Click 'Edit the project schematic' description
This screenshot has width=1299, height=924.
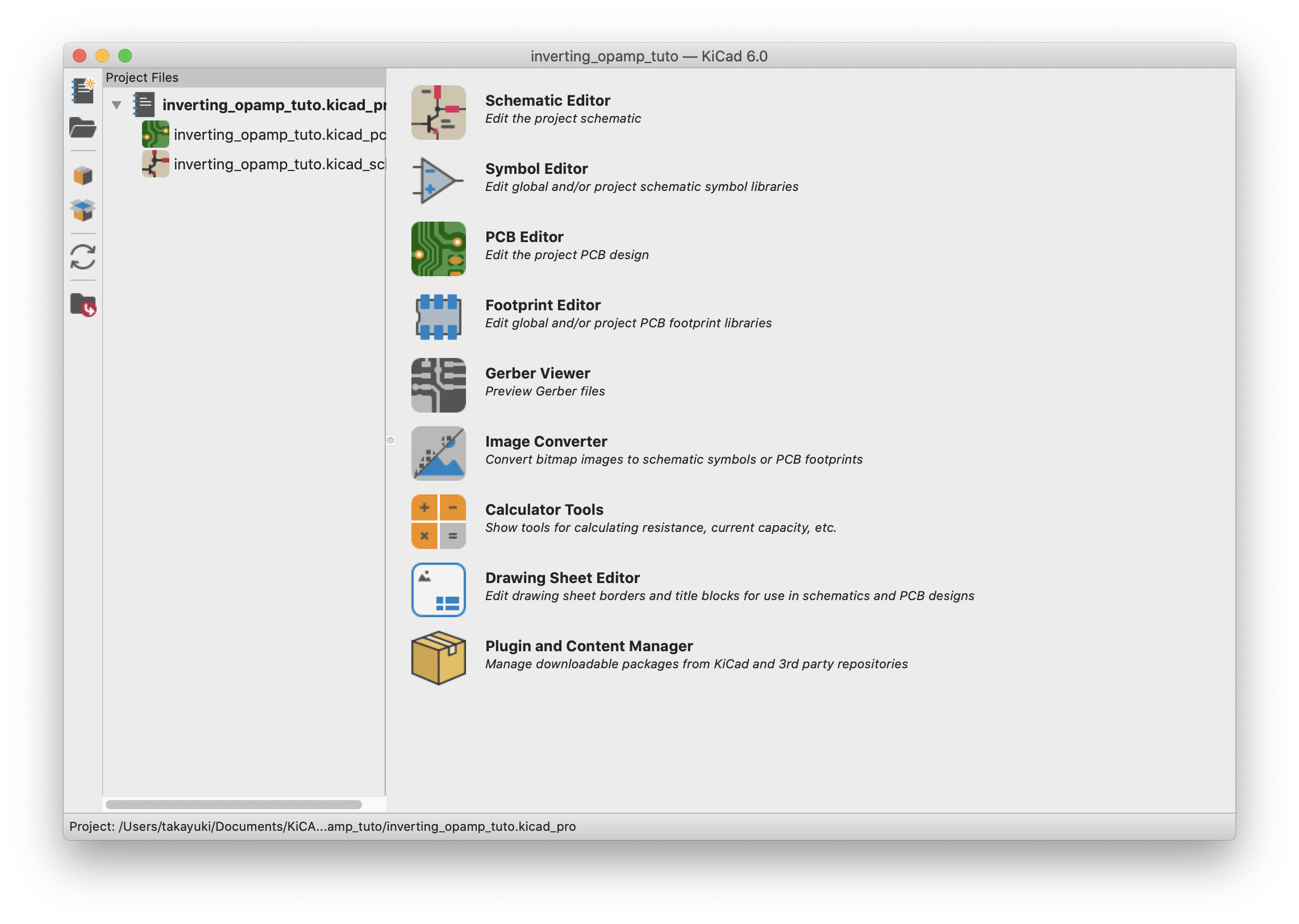(x=563, y=118)
